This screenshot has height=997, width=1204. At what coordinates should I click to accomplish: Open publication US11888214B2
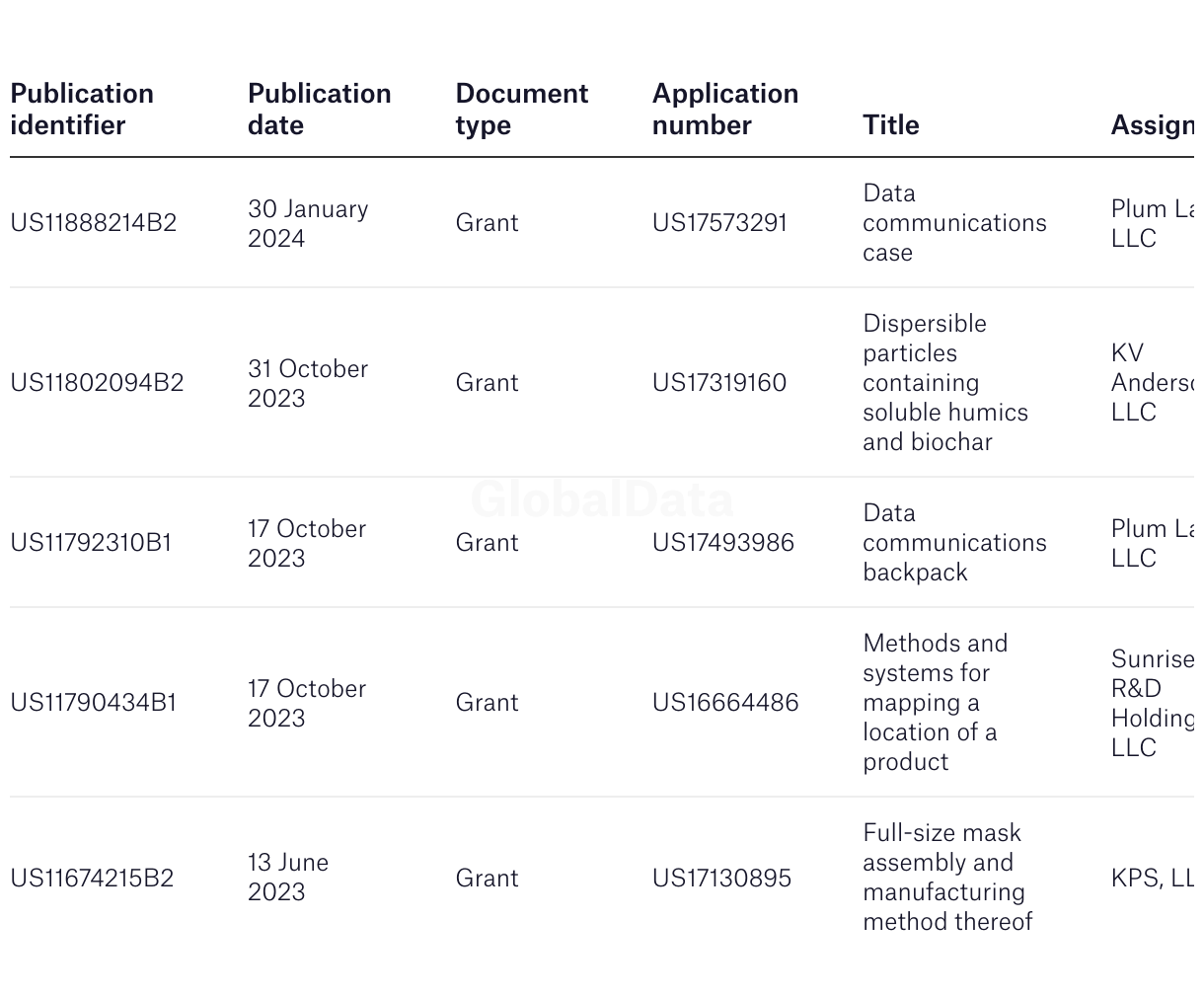pos(94,223)
